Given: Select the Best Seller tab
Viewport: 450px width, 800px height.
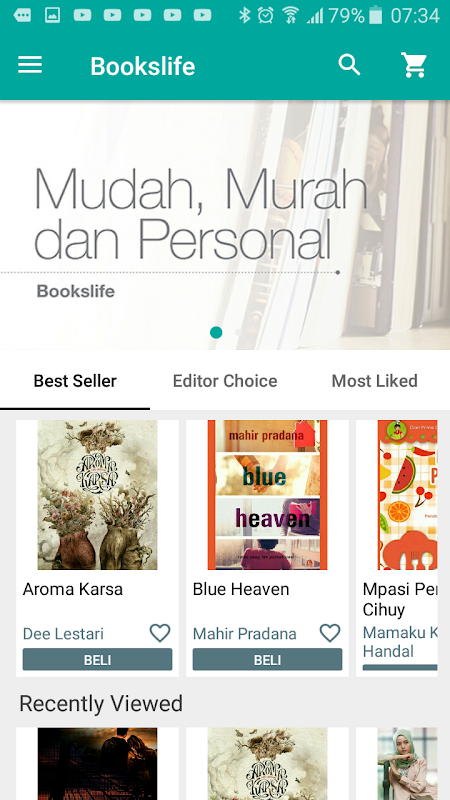Looking at the screenshot, I should click(75, 381).
